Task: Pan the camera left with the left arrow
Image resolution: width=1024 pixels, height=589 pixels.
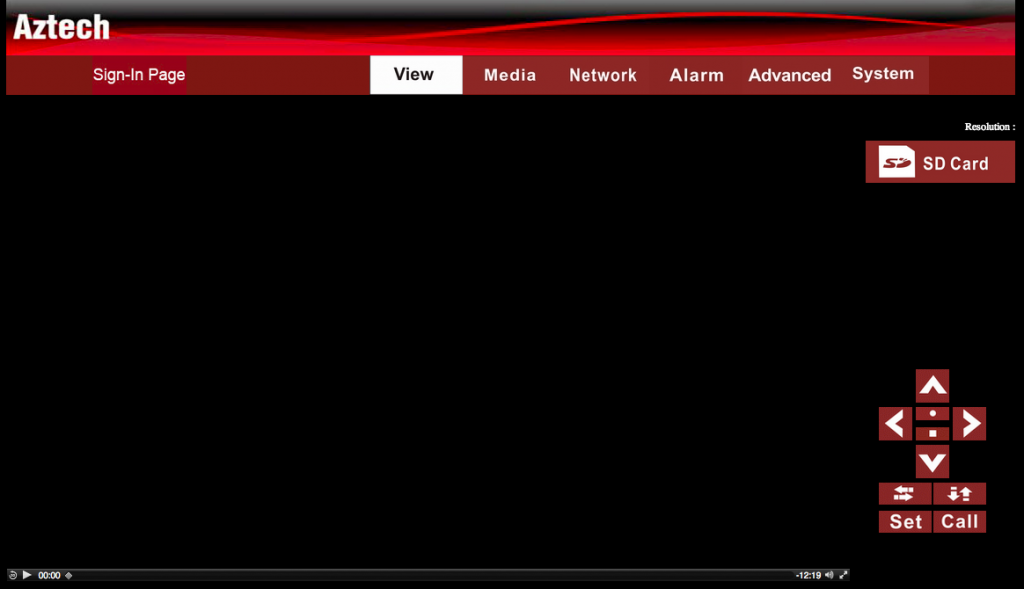Action: 895,424
